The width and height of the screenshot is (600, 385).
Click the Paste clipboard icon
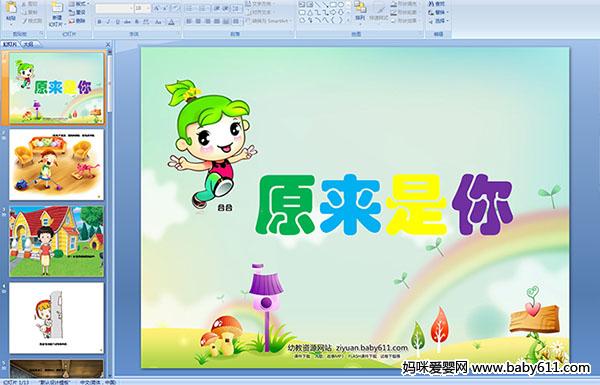pos(11,10)
